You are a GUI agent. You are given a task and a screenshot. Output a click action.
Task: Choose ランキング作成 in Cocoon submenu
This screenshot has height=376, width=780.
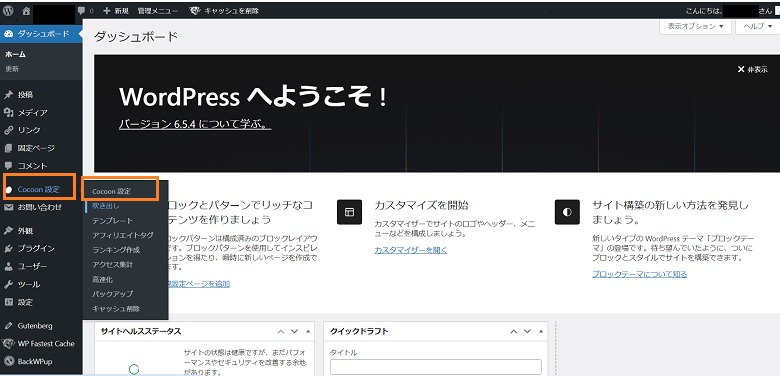116,250
